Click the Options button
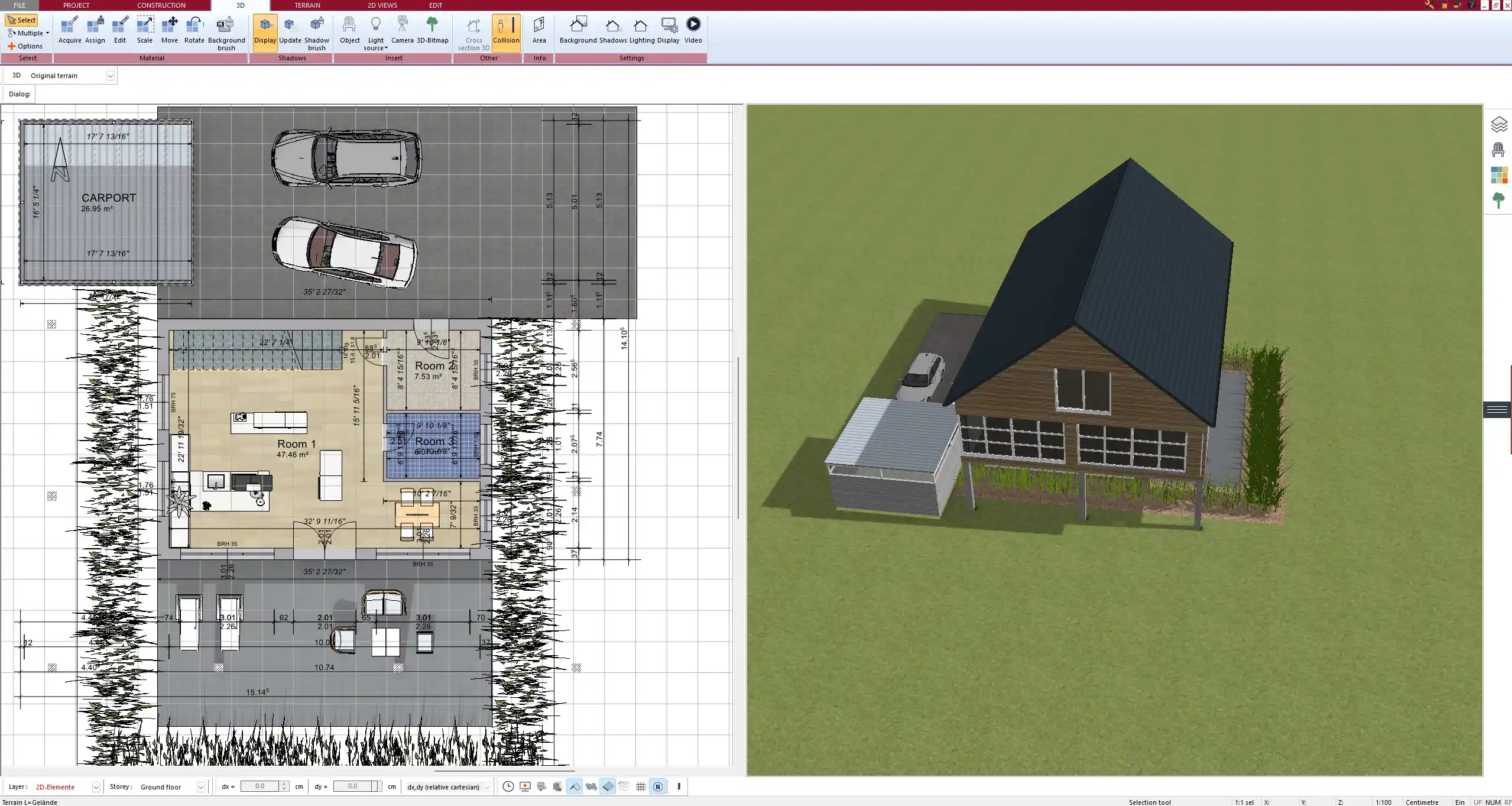The height and width of the screenshot is (806, 1512). click(25, 46)
